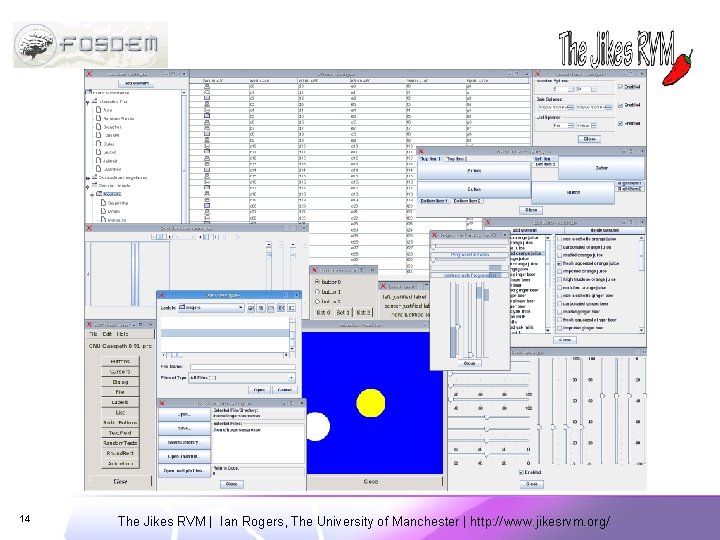Toggle the List Spinner 'Enabled' checkbox
The width and height of the screenshot is (720, 540).
point(620,124)
